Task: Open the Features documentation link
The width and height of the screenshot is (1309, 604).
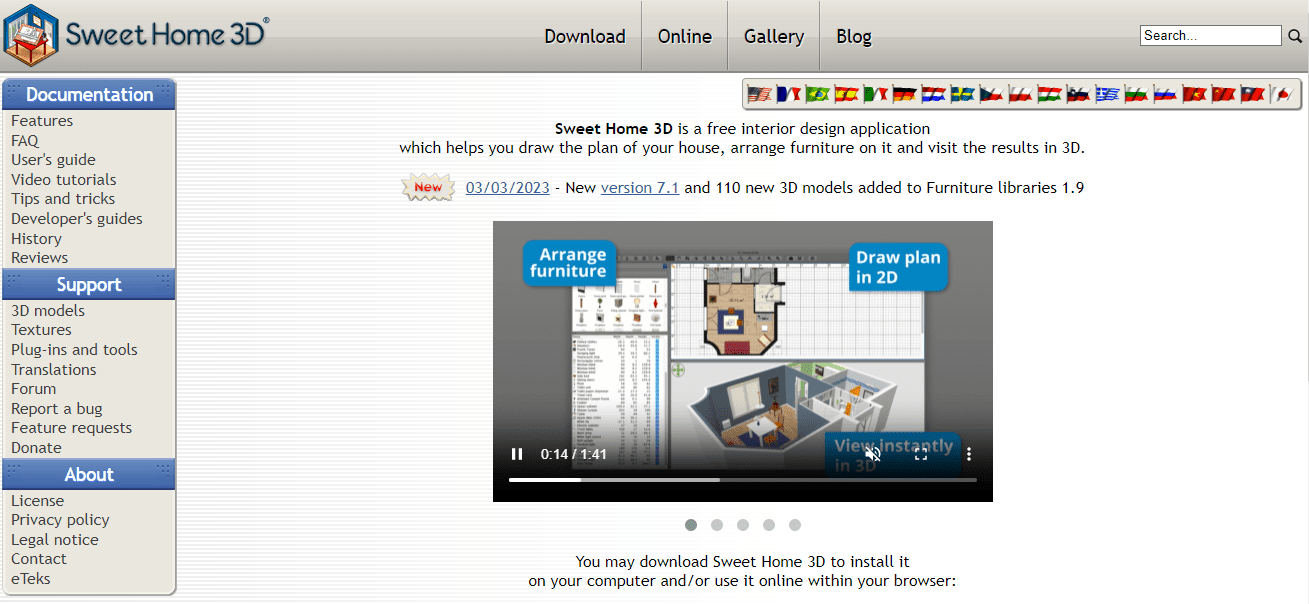Action: (x=42, y=121)
